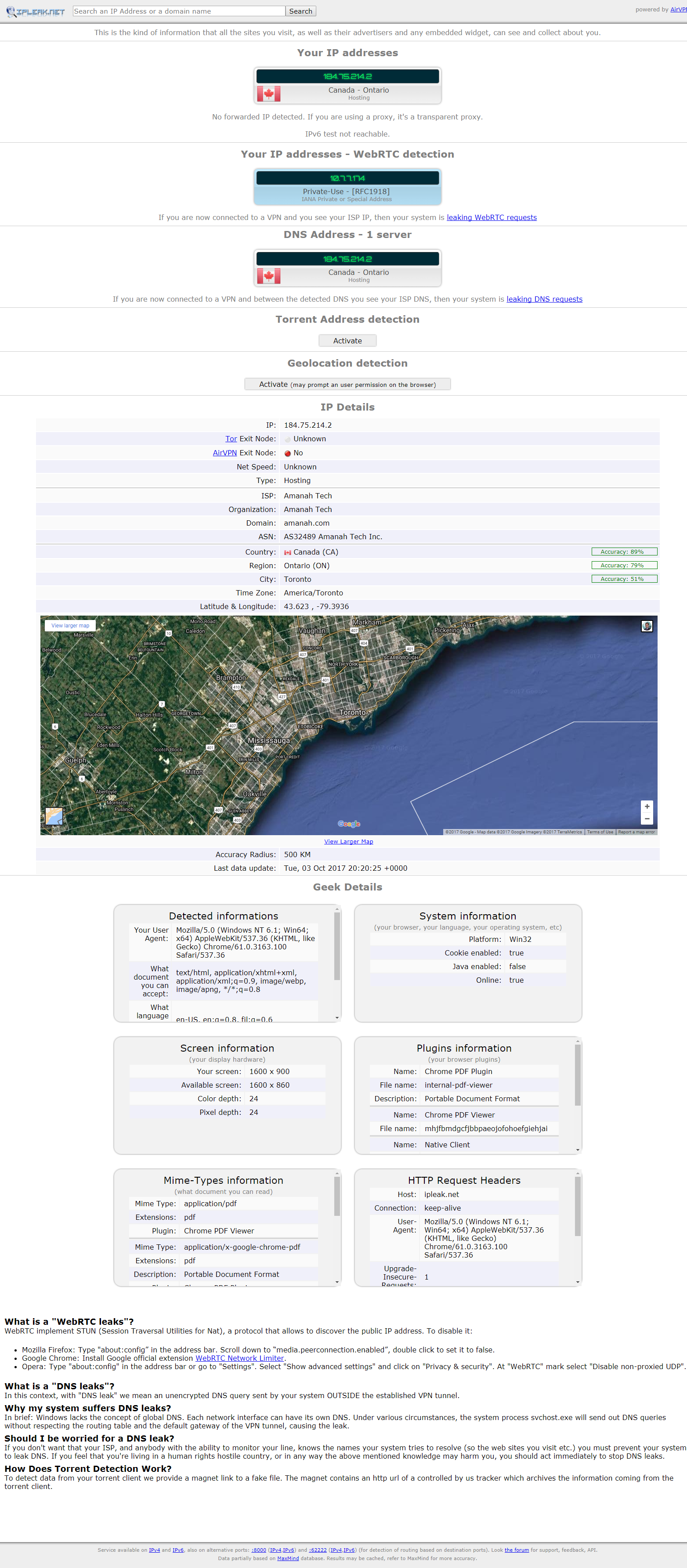Click down arrow of Plugins information scrollbar
The width and height of the screenshot is (687, 1568).
click(x=578, y=1150)
